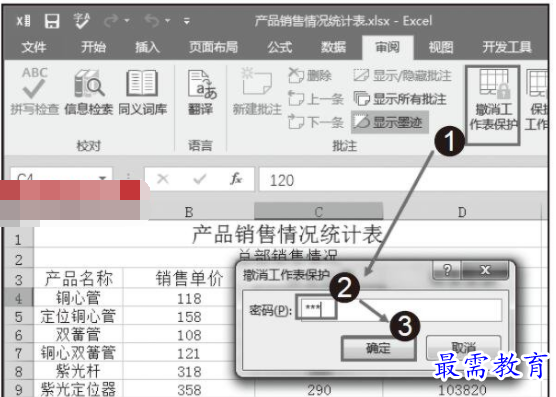Switch to the 数据 ribbon tab
The width and height of the screenshot is (556, 397).
click(x=333, y=47)
